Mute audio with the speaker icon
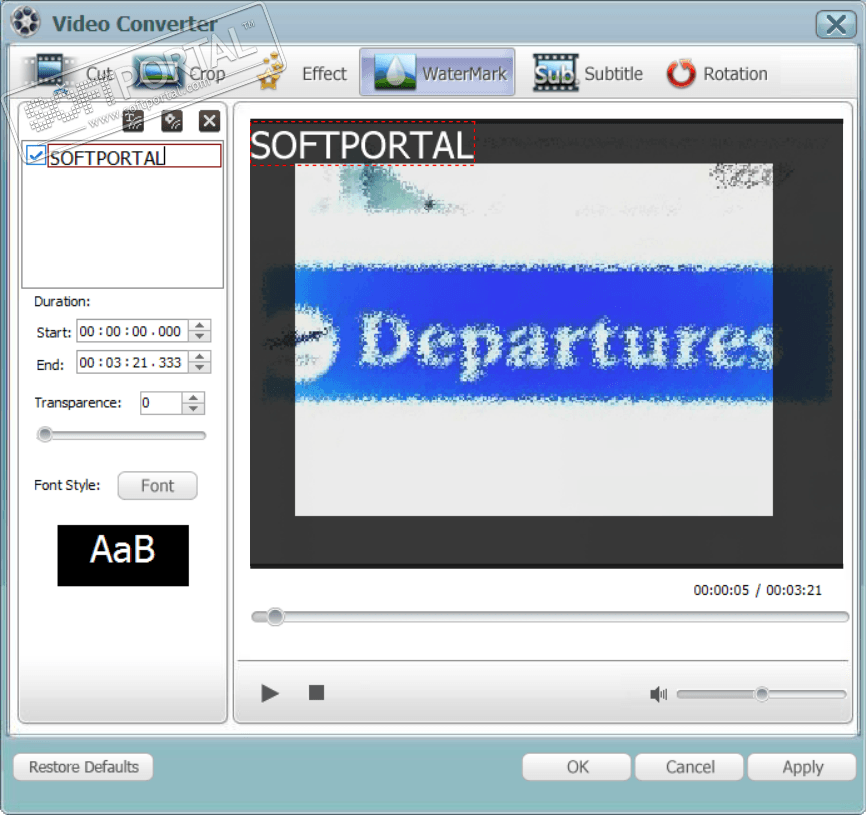Image resolution: width=866 pixels, height=815 pixels. 658,694
